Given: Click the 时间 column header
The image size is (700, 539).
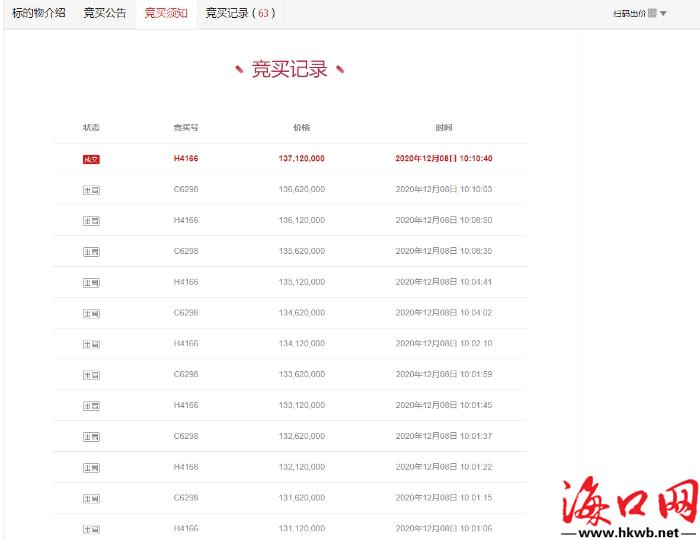Looking at the screenshot, I should point(443,128).
